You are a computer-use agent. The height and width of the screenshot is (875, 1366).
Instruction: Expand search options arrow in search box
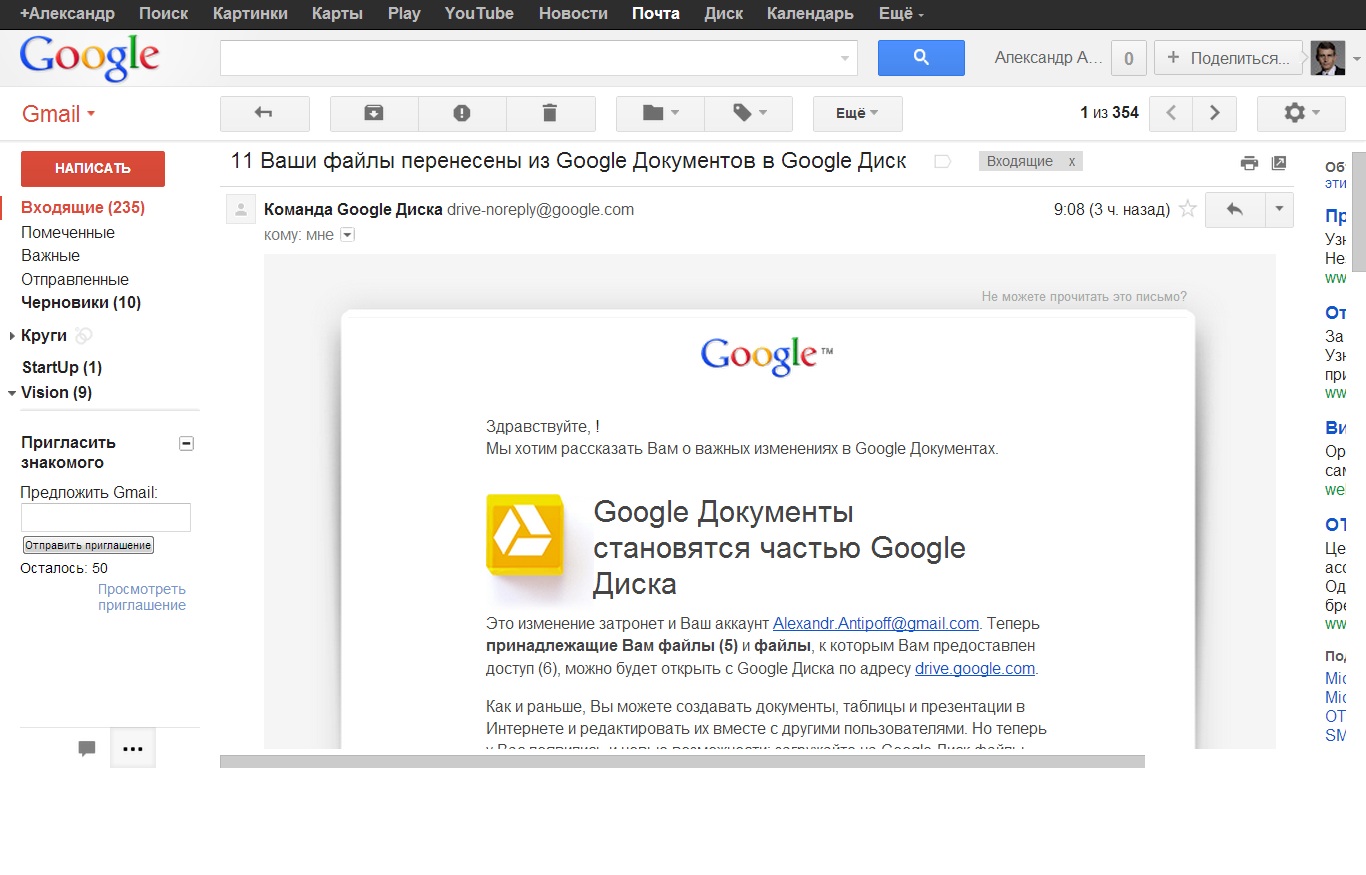point(845,59)
